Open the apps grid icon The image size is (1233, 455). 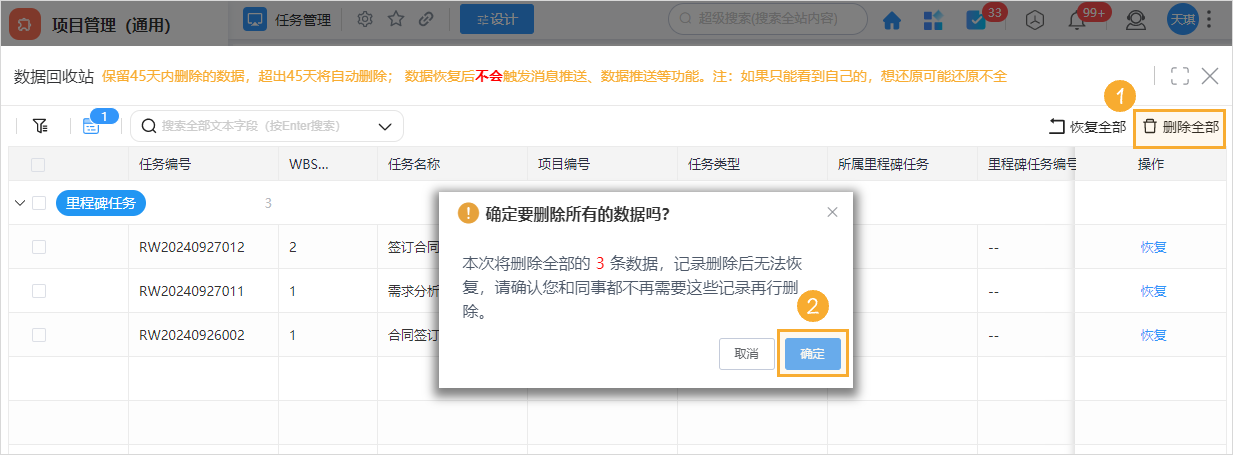(933, 20)
